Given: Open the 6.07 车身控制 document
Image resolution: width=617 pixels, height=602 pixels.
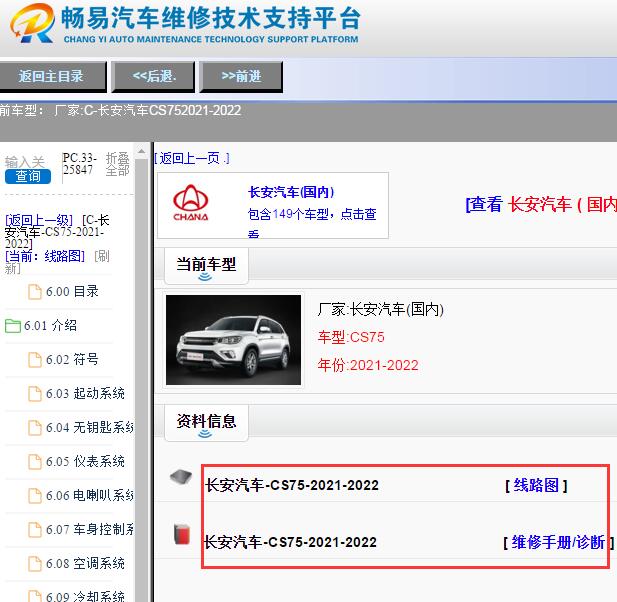Looking at the screenshot, I should pyautogui.click(x=90, y=530).
